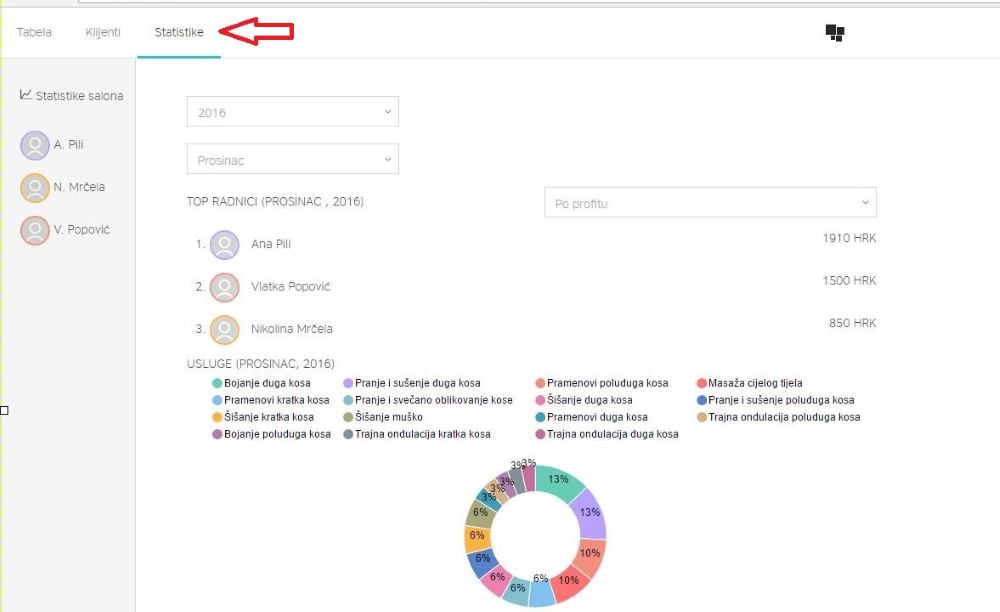Viewport: 1000px width, 612px height.
Task: Click A. Pili avatar in sidebar
Action: [35, 146]
